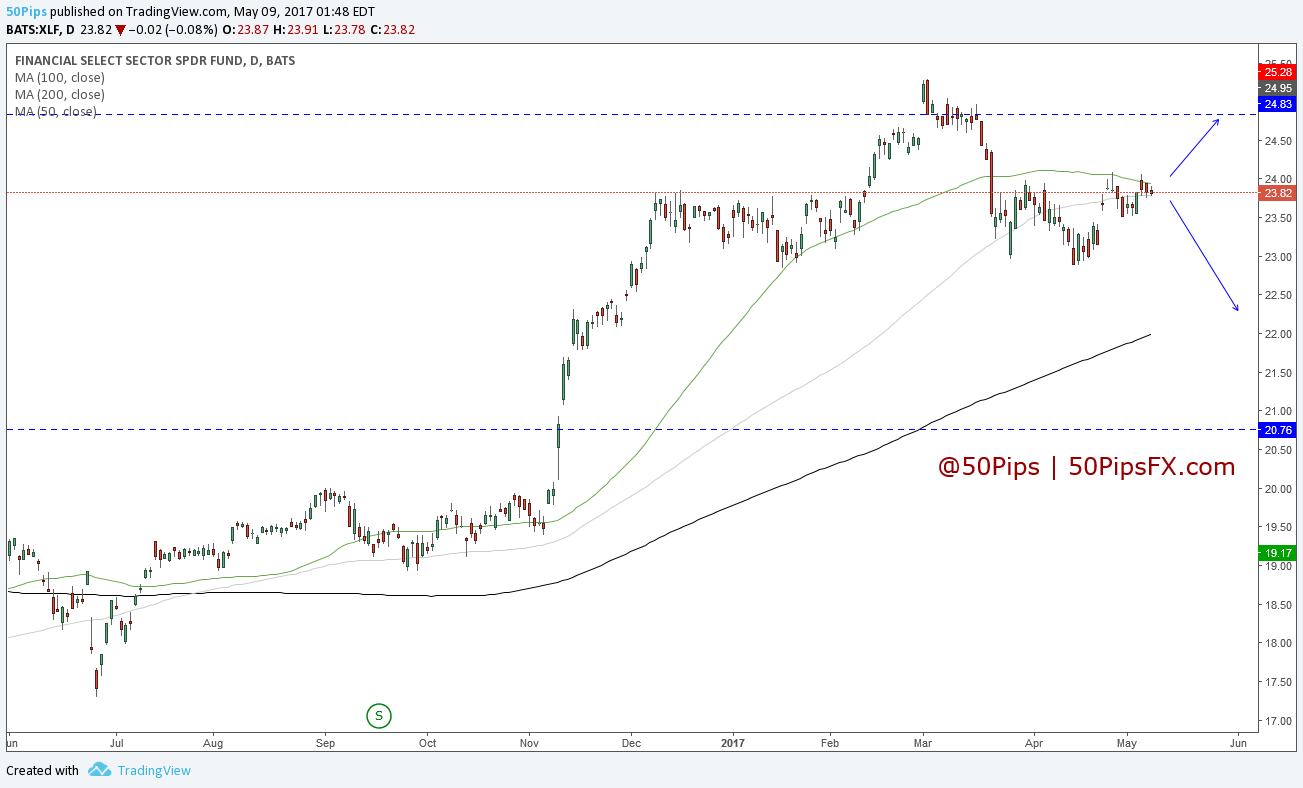This screenshot has width=1303, height=788.
Task: Click the green 19.17 price label
Action: point(1277,552)
